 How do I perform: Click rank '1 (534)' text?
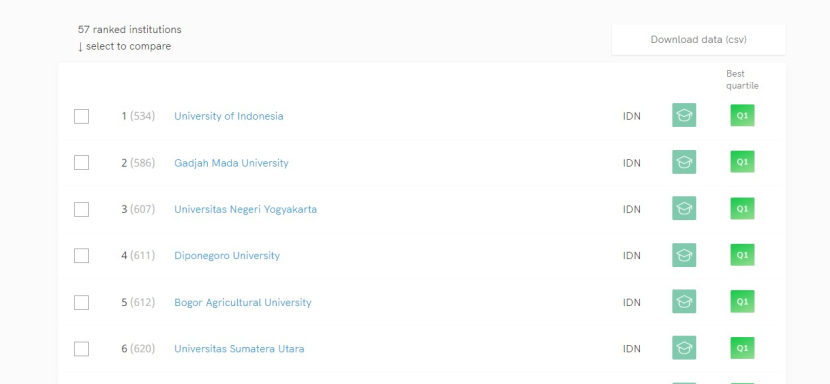(138, 116)
